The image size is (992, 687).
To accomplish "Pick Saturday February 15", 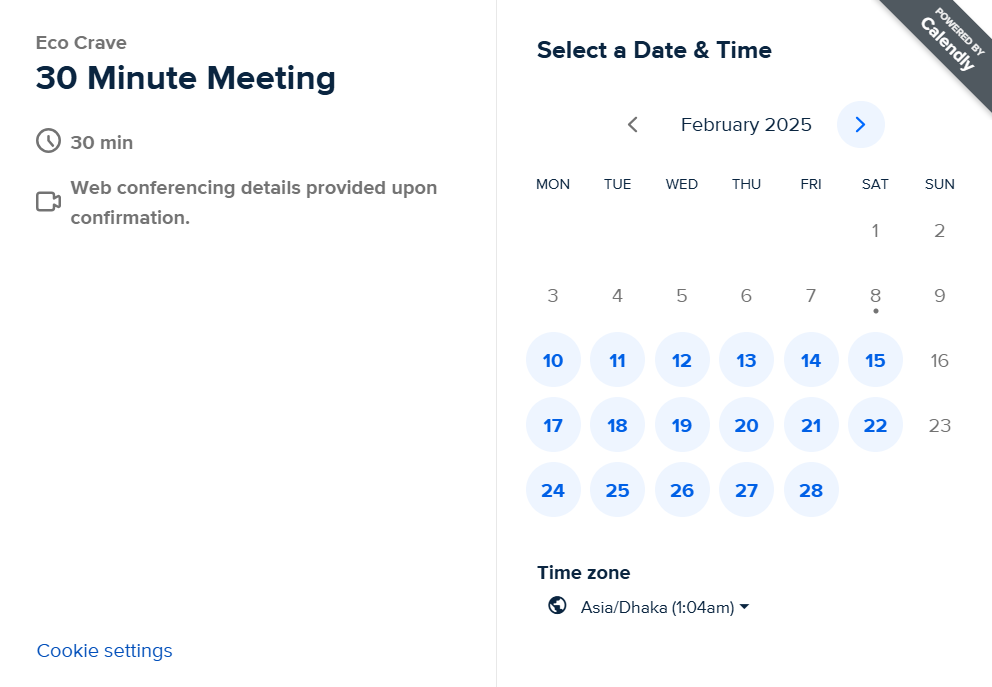I will coord(875,360).
